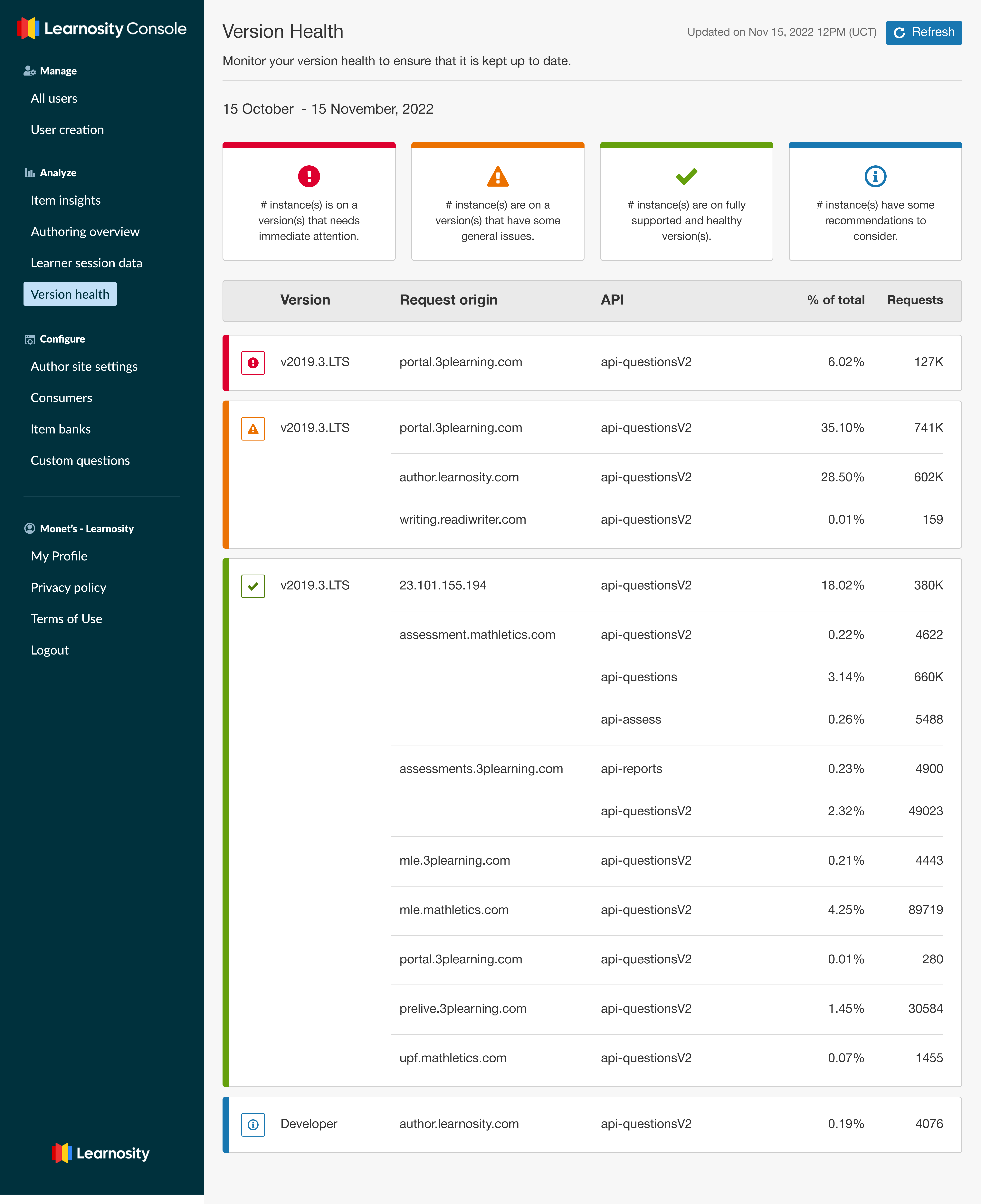Click the red exclamation icon in summary card

(x=309, y=176)
